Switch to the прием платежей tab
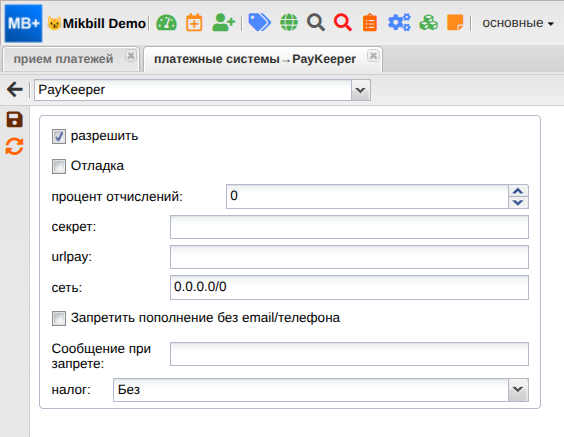This screenshot has width=564, height=437. coord(63,59)
